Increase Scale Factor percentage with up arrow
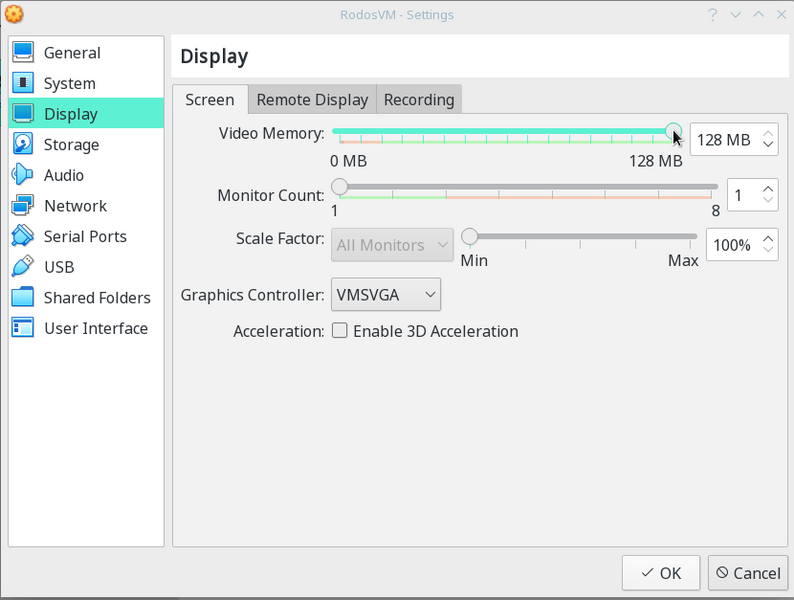The height and width of the screenshot is (600, 794). (x=767, y=238)
